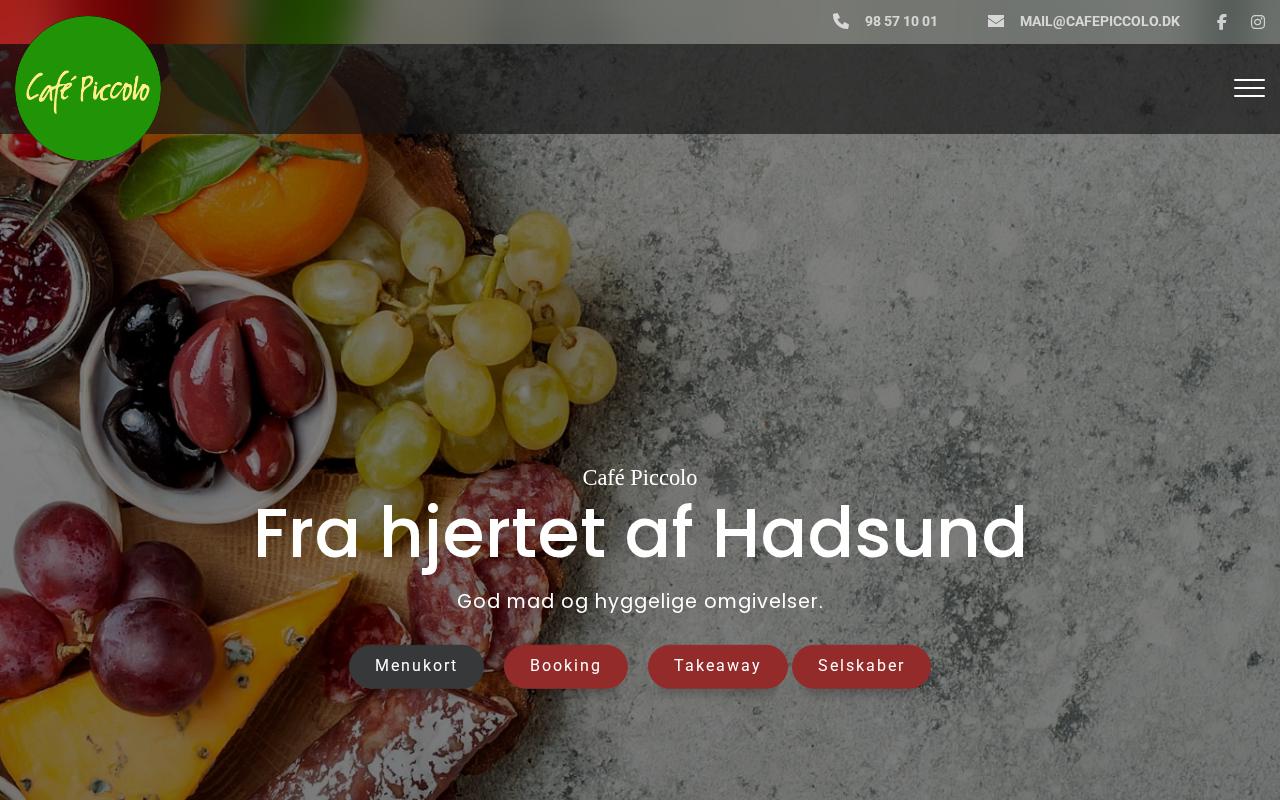
Task: Open the Facebook page icon
Action: click(x=1221, y=22)
